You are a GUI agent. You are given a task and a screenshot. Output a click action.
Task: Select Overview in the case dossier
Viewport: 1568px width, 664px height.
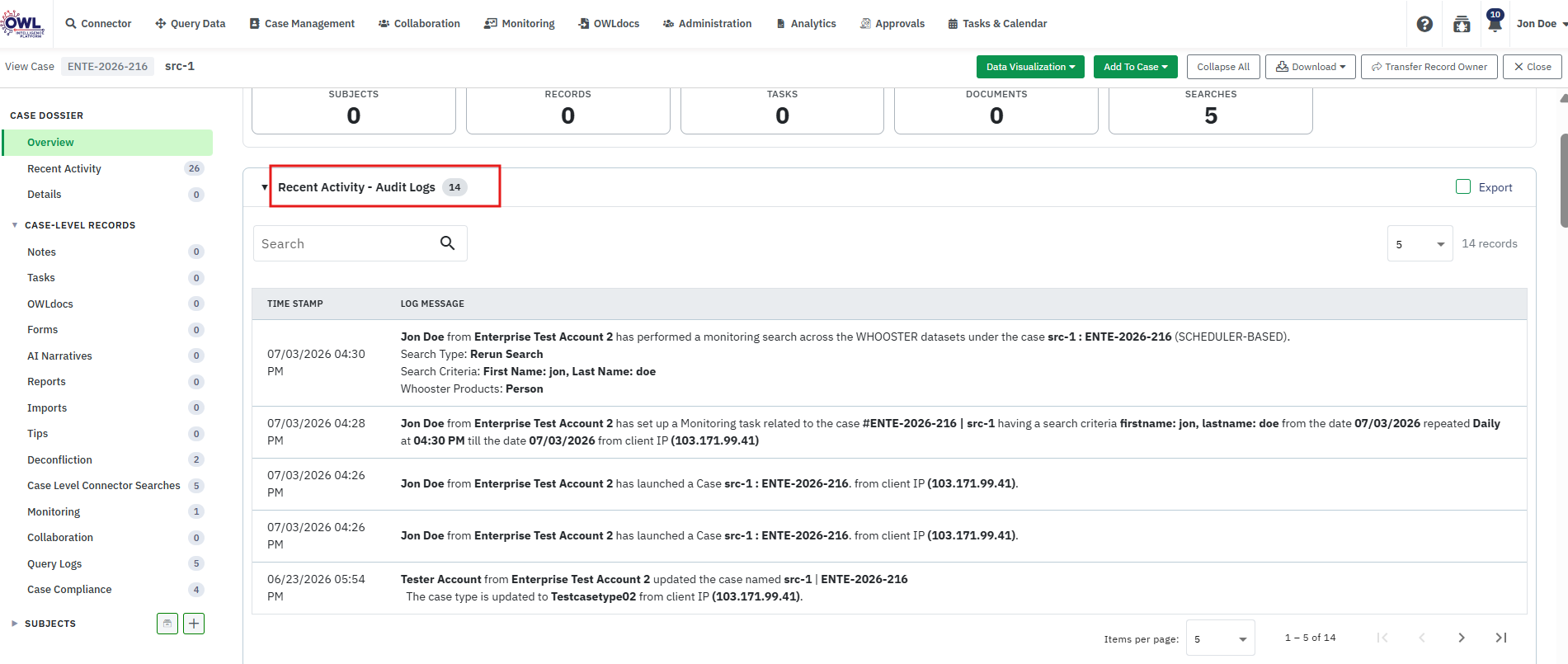(x=107, y=143)
